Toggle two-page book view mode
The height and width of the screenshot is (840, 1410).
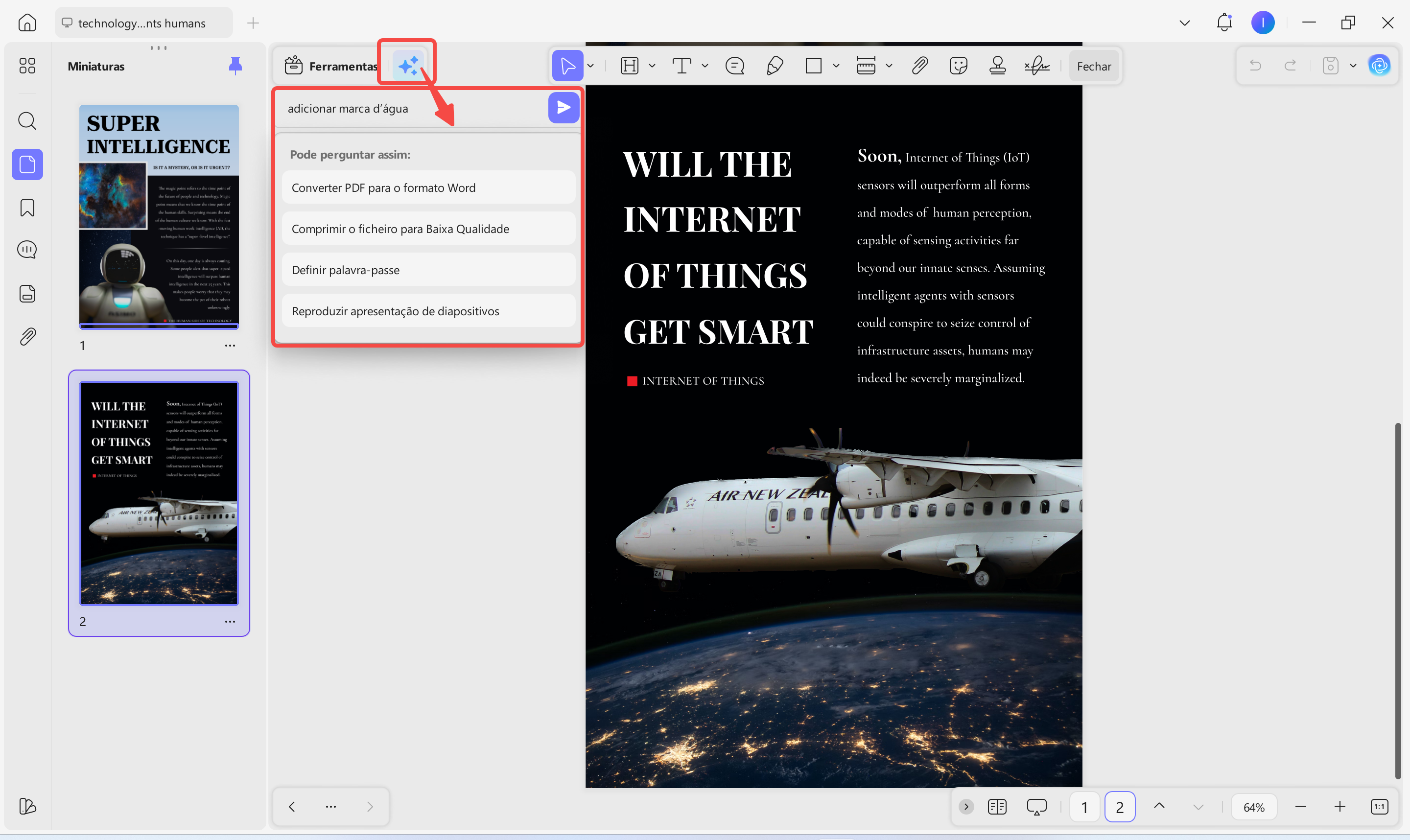997,807
